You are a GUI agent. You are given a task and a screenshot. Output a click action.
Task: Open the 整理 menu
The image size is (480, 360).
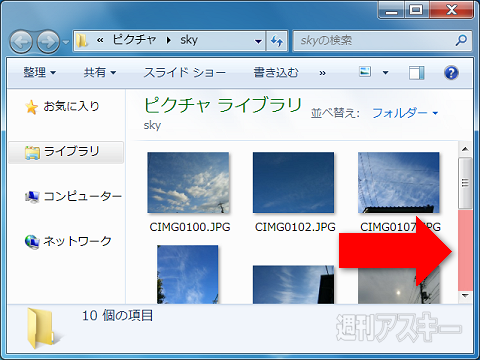click(39, 72)
